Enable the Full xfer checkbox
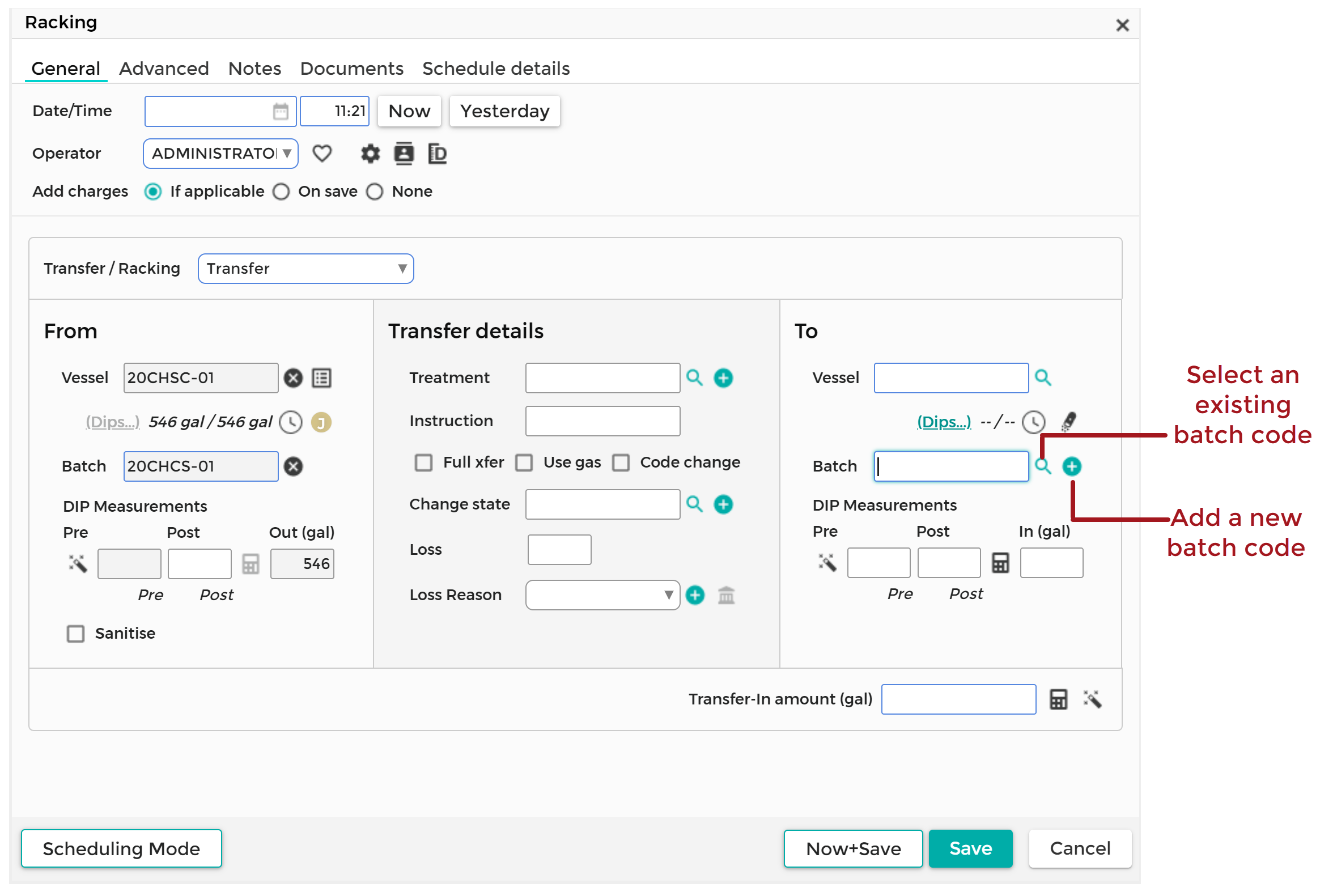 coord(423,462)
